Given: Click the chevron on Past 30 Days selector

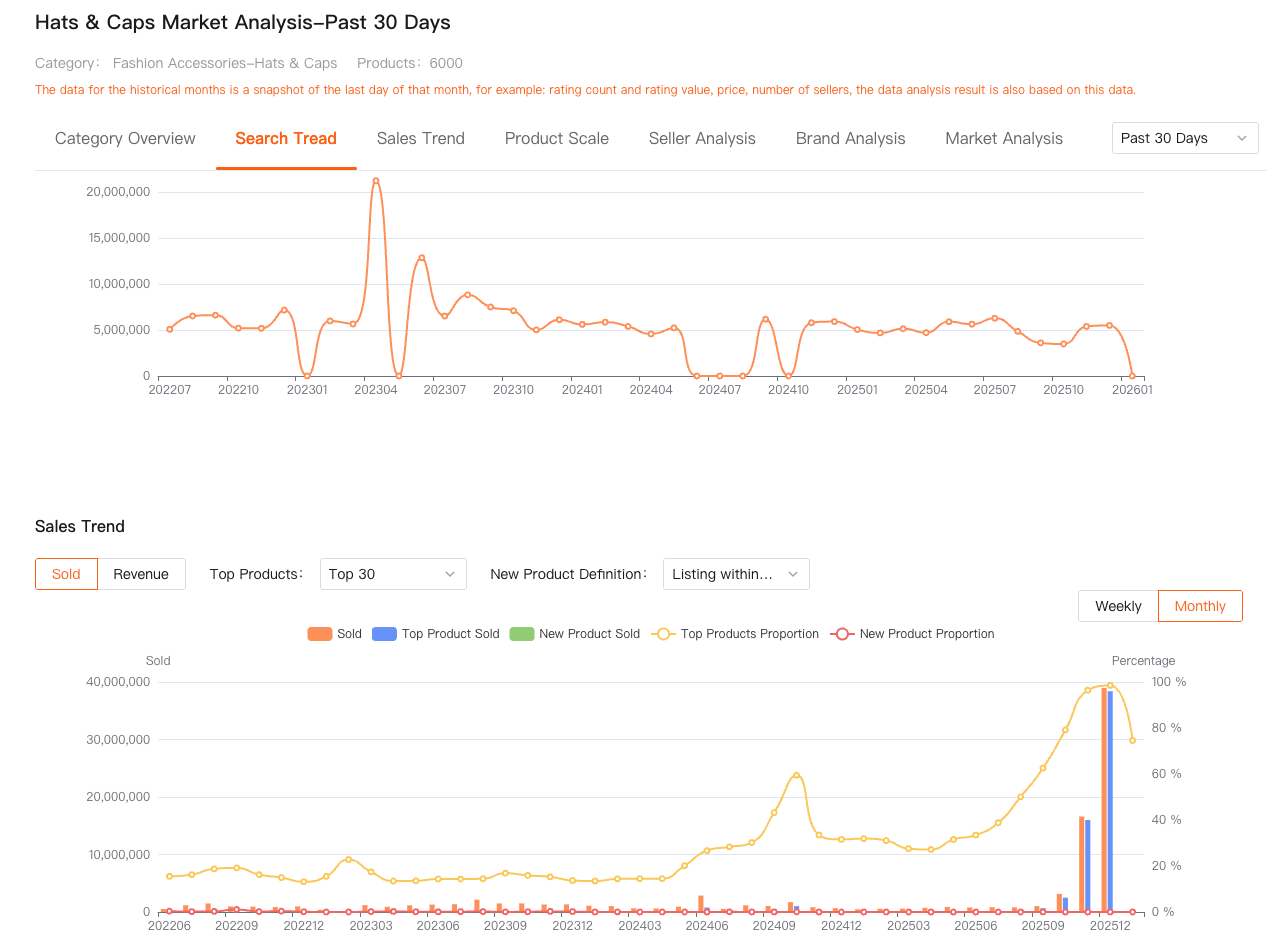Looking at the screenshot, I should [x=1242, y=138].
